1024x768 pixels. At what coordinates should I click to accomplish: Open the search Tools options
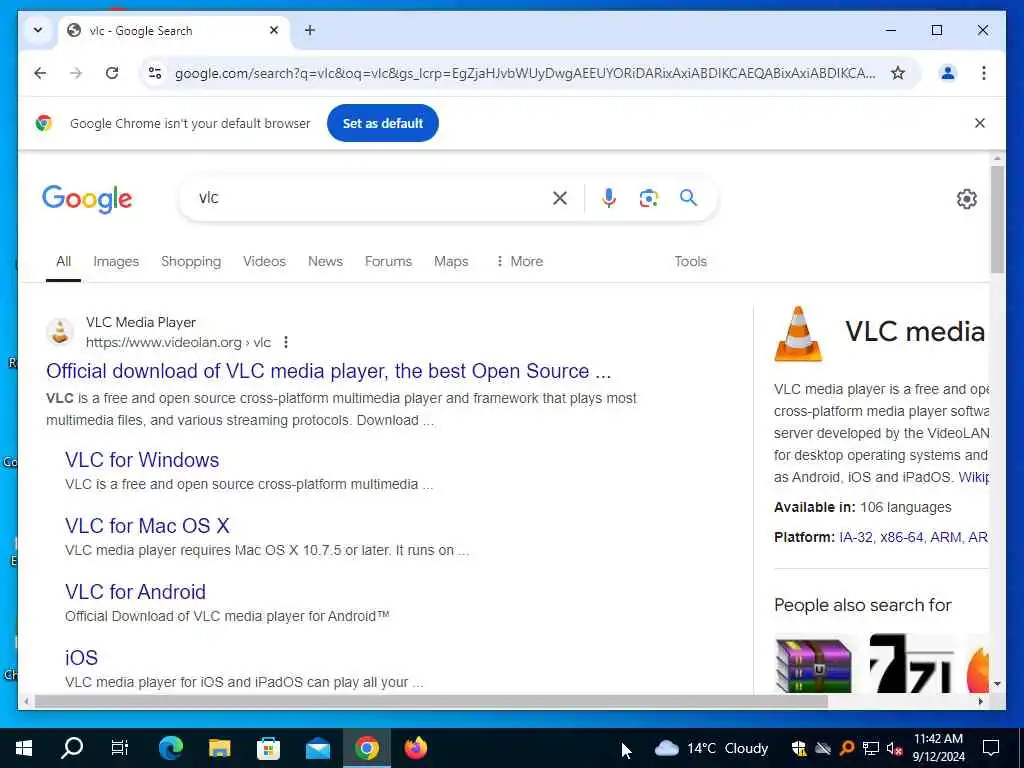pos(690,261)
